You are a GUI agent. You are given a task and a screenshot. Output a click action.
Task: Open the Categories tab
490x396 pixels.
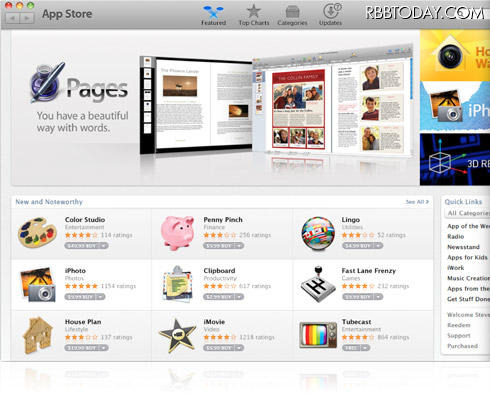click(x=292, y=15)
